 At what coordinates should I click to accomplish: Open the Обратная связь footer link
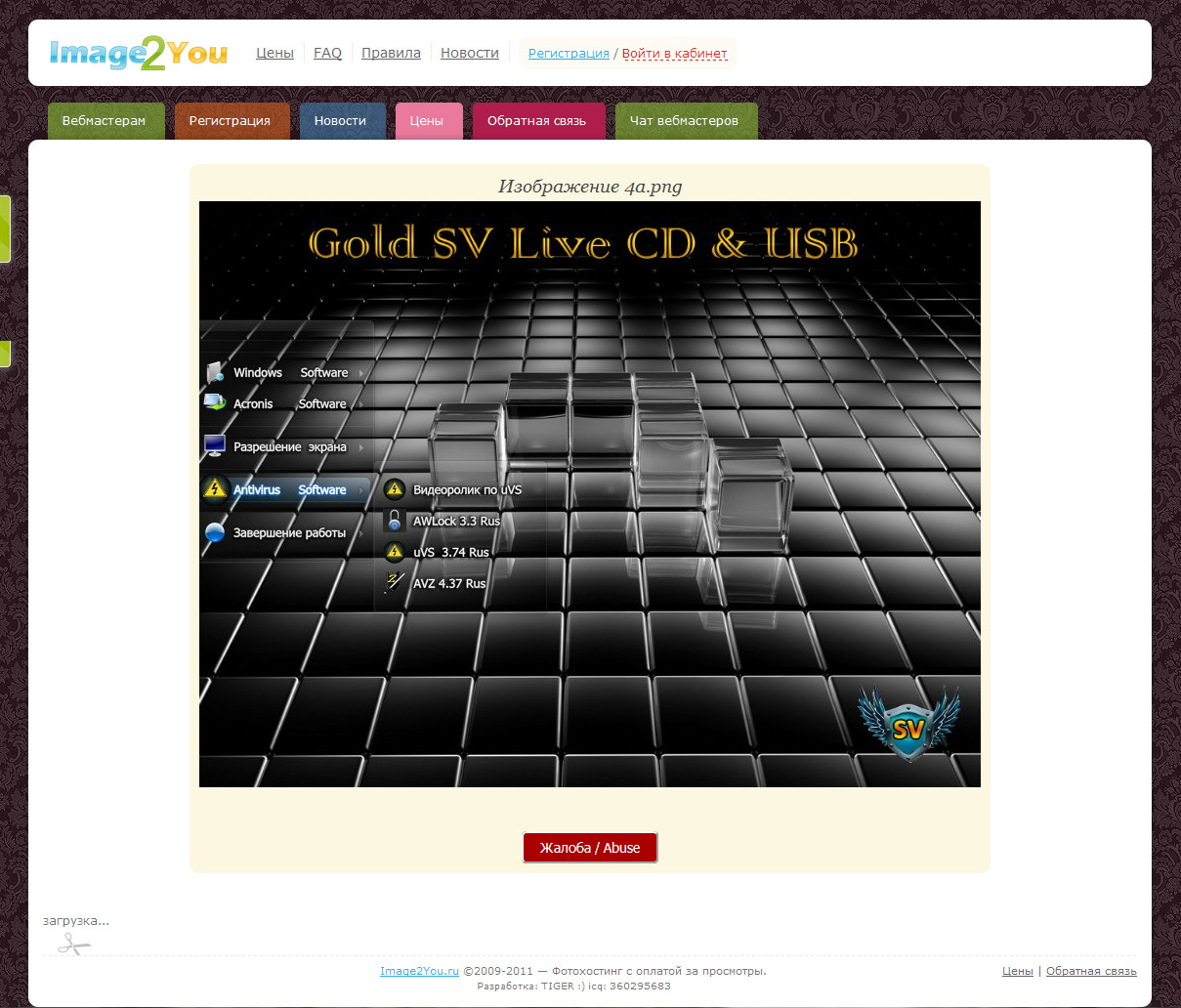pyautogui.click(x=1091, y=971)
